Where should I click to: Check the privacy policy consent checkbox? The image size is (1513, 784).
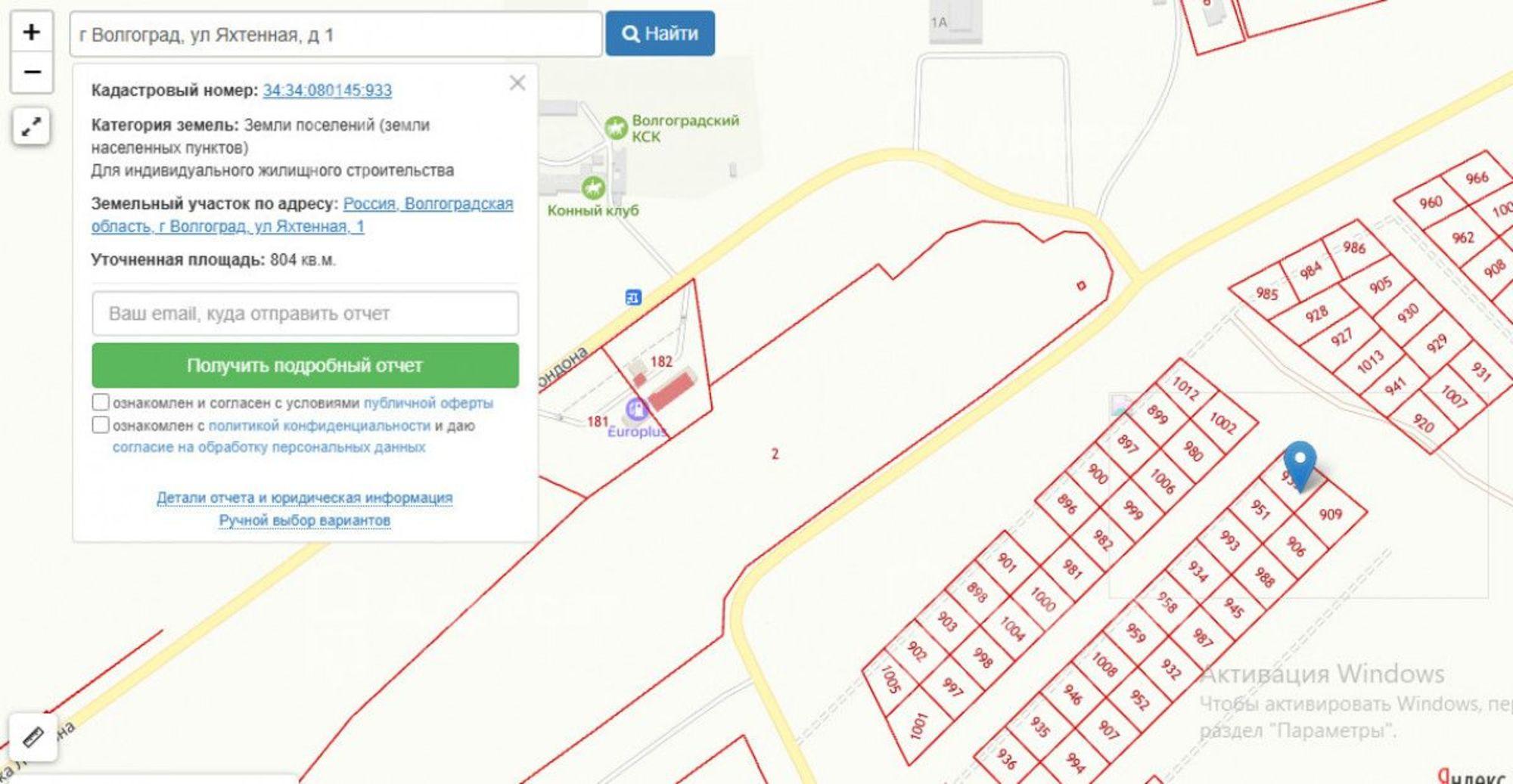coord(101,424)
